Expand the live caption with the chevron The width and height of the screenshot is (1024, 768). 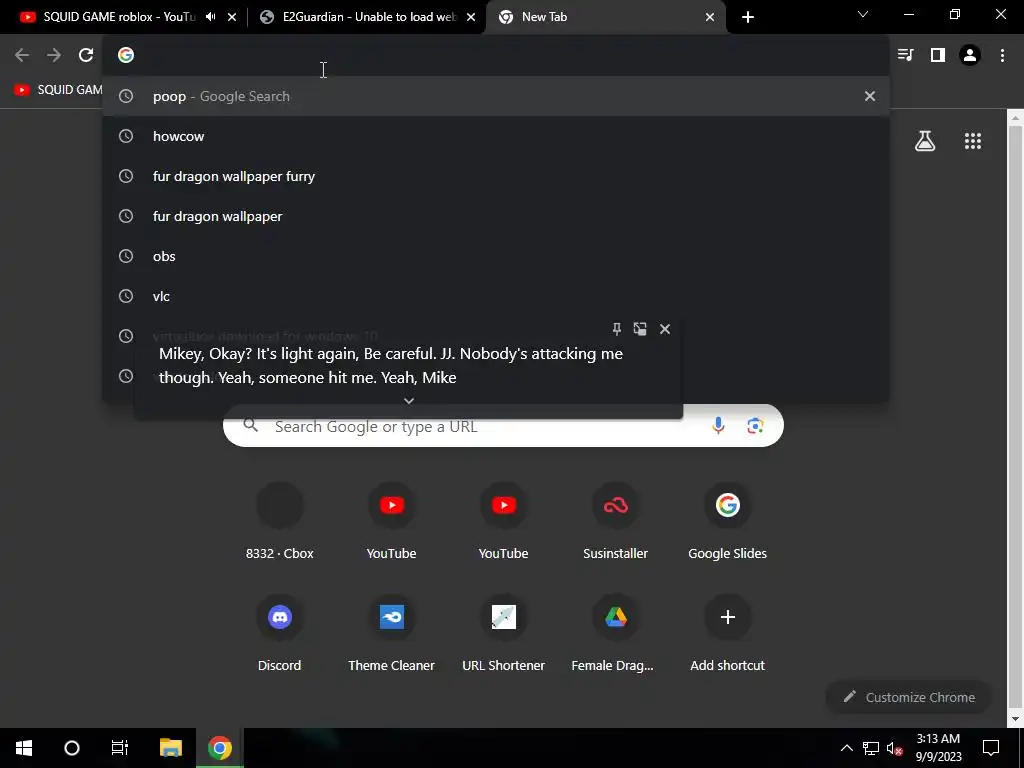click(x=409, y=400)
